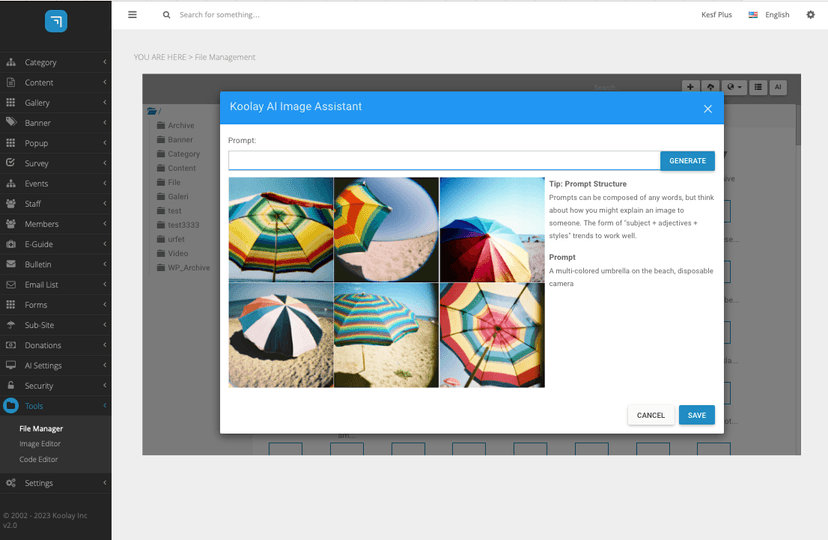The height and width of the screenshot is (540, 828).
Task: Collapse the Tools menu chevron
Action: (105, 405)
